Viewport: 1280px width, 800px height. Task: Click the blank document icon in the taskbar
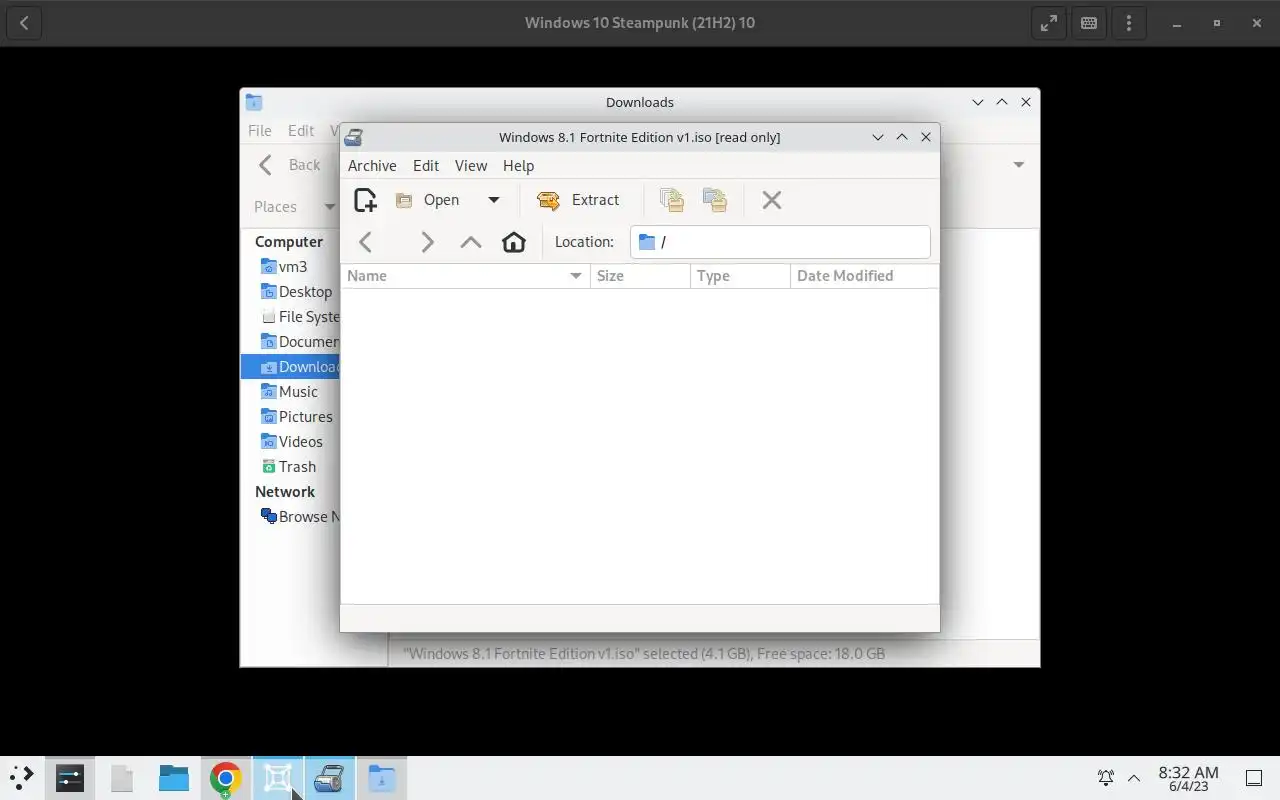pos(122,778)
